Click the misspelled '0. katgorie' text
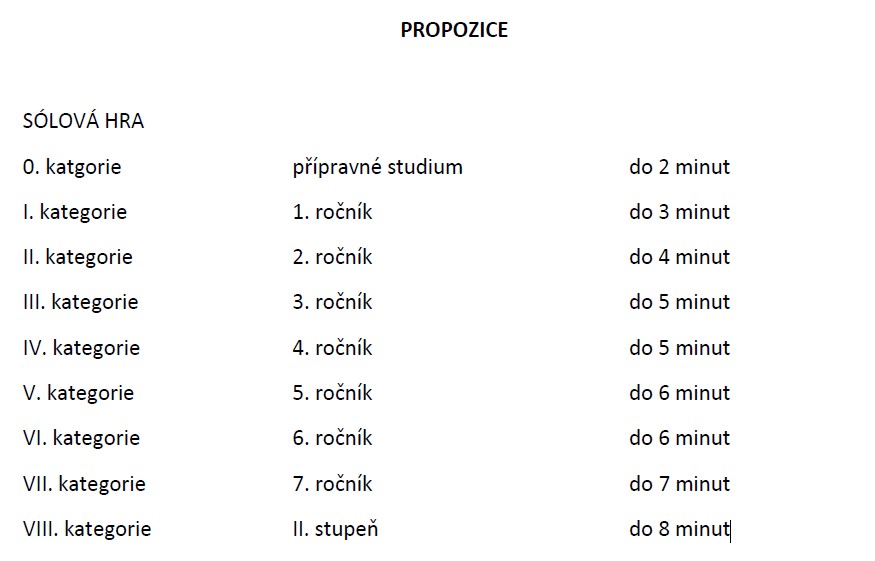Viewport: 875px width, 561px height. tap(72, 167)
